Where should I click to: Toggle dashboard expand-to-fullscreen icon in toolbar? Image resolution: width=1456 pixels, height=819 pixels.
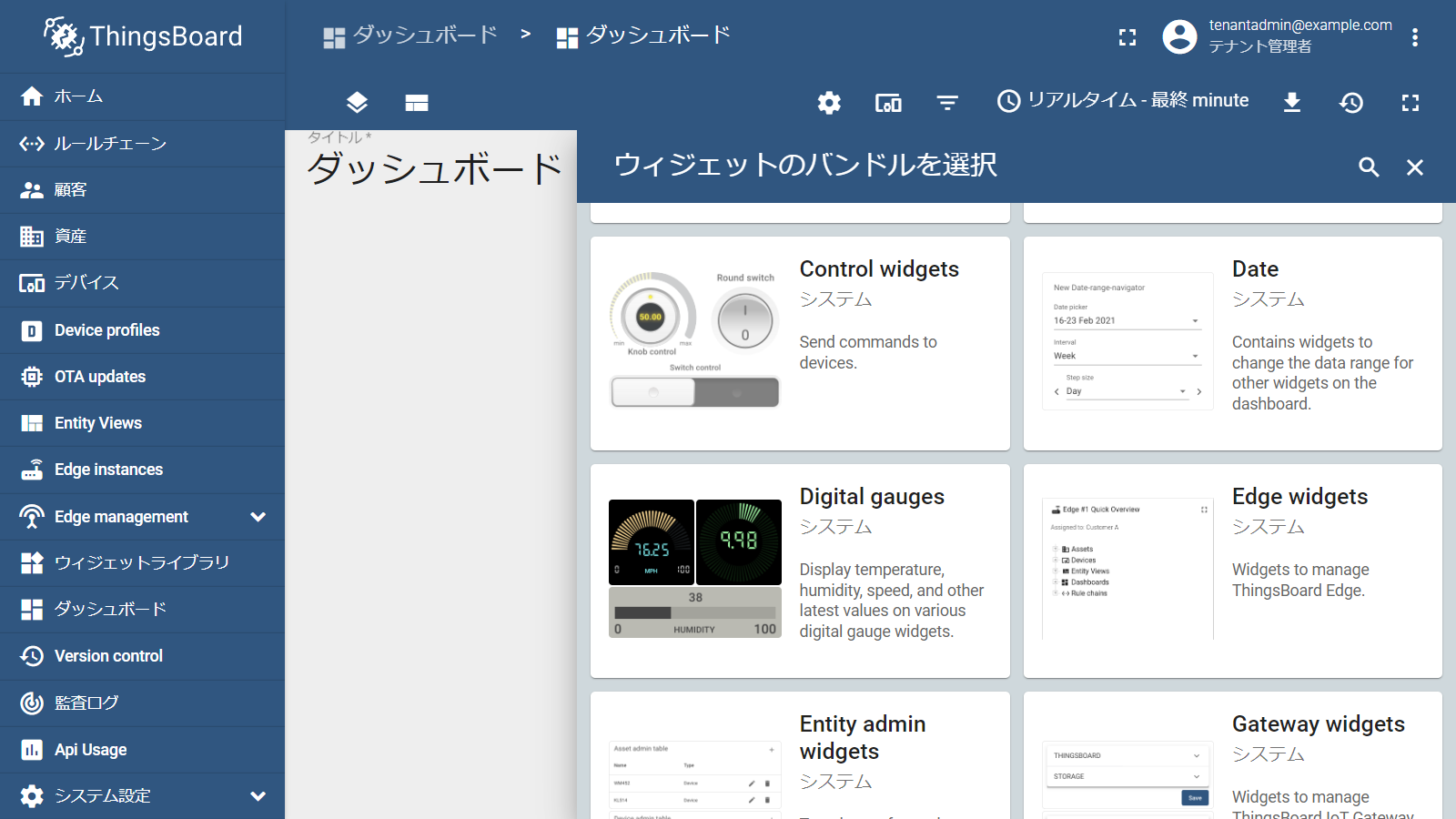pyautogui.click(x=1410, y=103)
